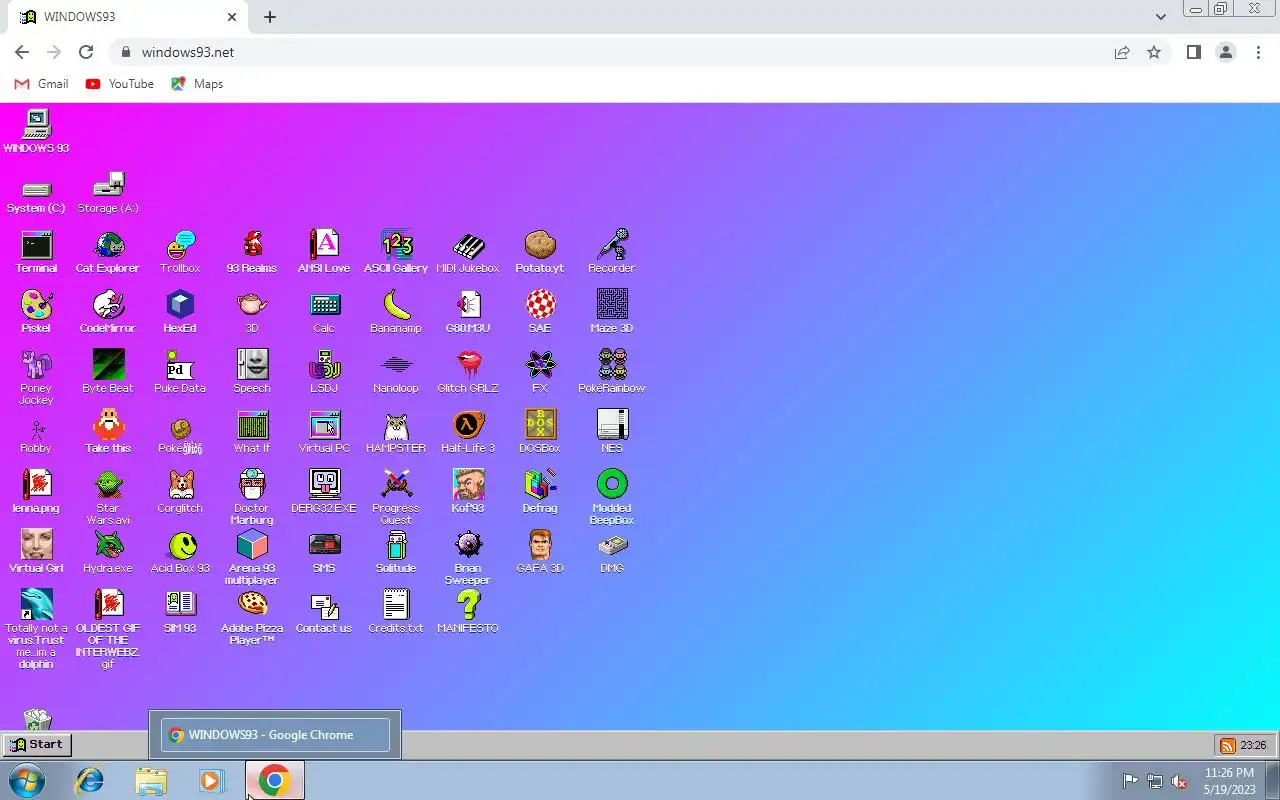This screenshot has height=800, width=1280.
Task: Open a new Chrome tab
Action: 270,17
